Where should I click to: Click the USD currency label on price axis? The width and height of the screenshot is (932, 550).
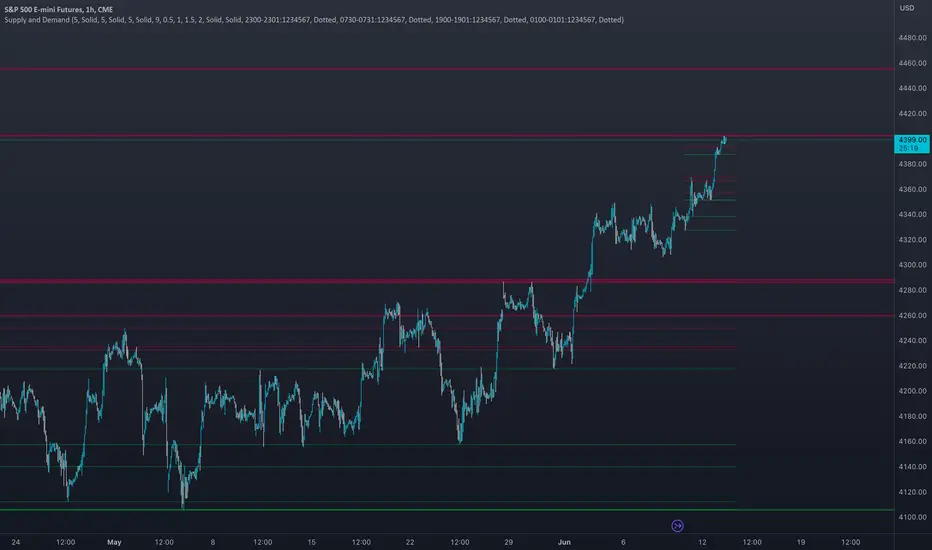[x=906, y=8]
